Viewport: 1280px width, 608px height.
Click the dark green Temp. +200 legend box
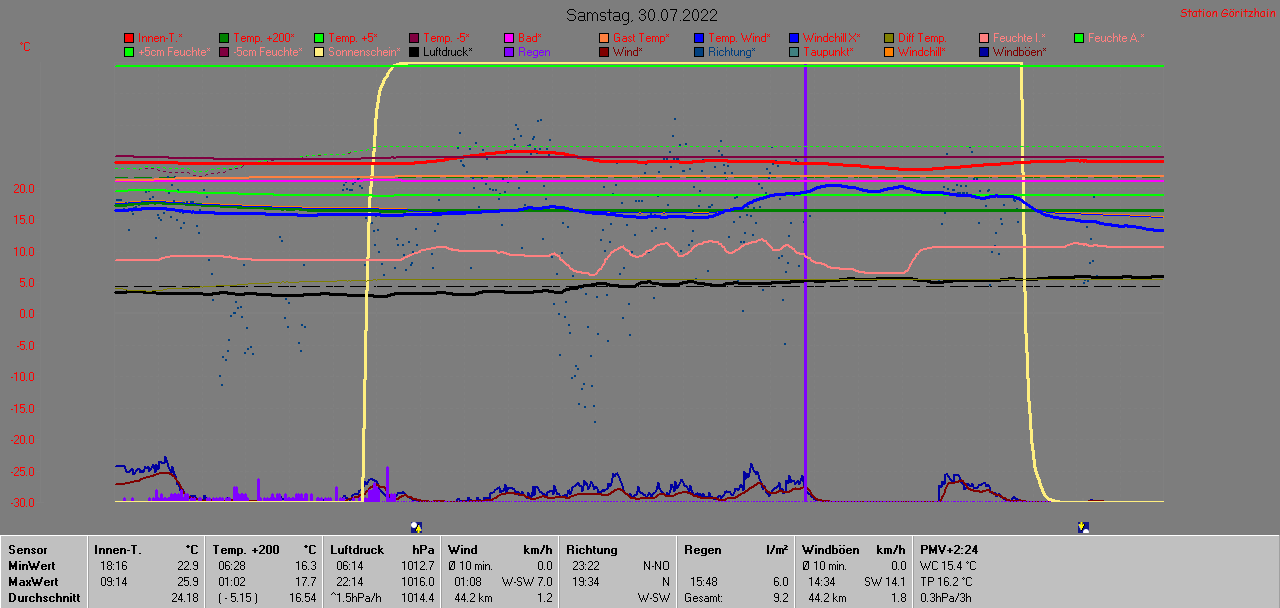click(224, 38)
